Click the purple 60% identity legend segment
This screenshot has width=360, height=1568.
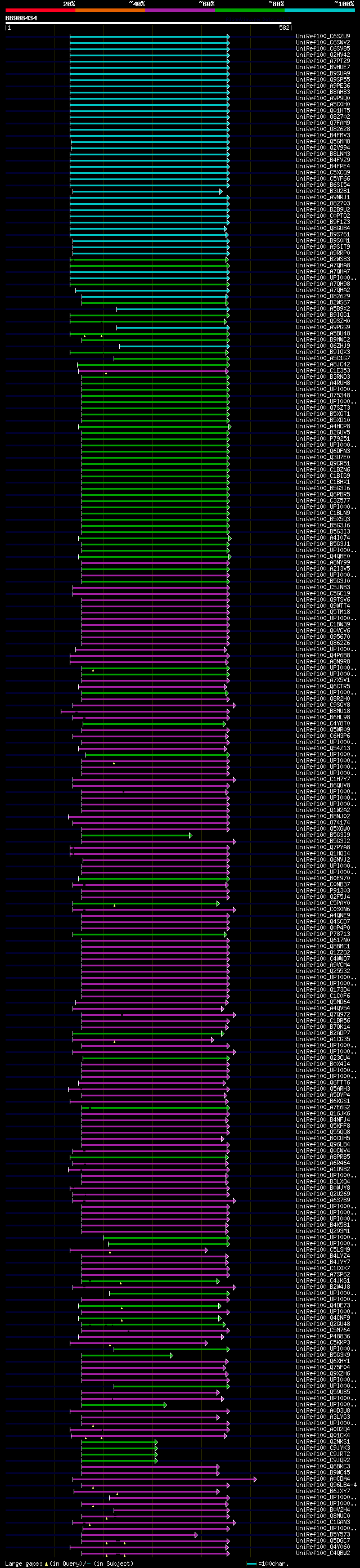[x=180, y=10]
